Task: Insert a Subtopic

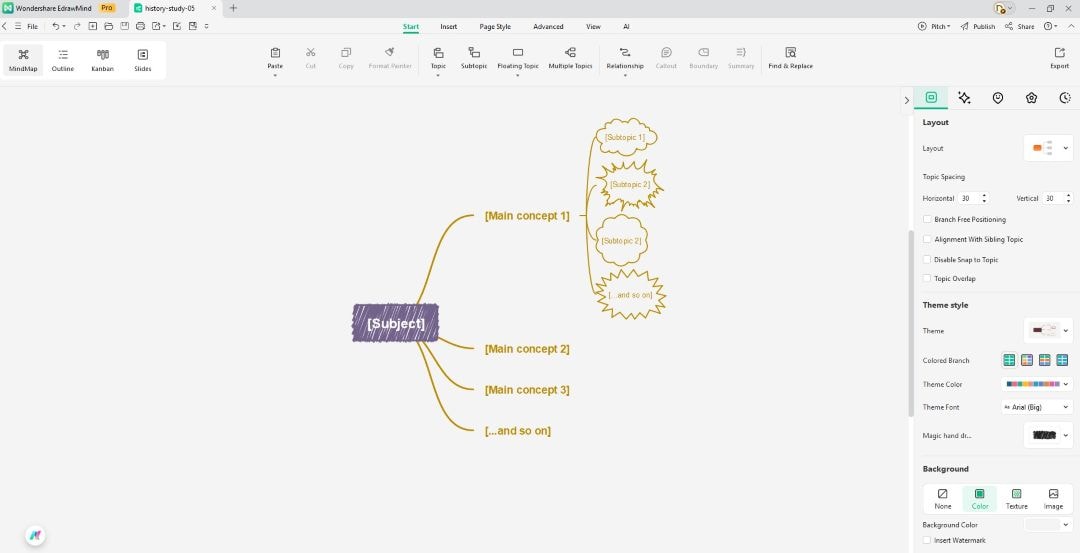Action: 474,58
